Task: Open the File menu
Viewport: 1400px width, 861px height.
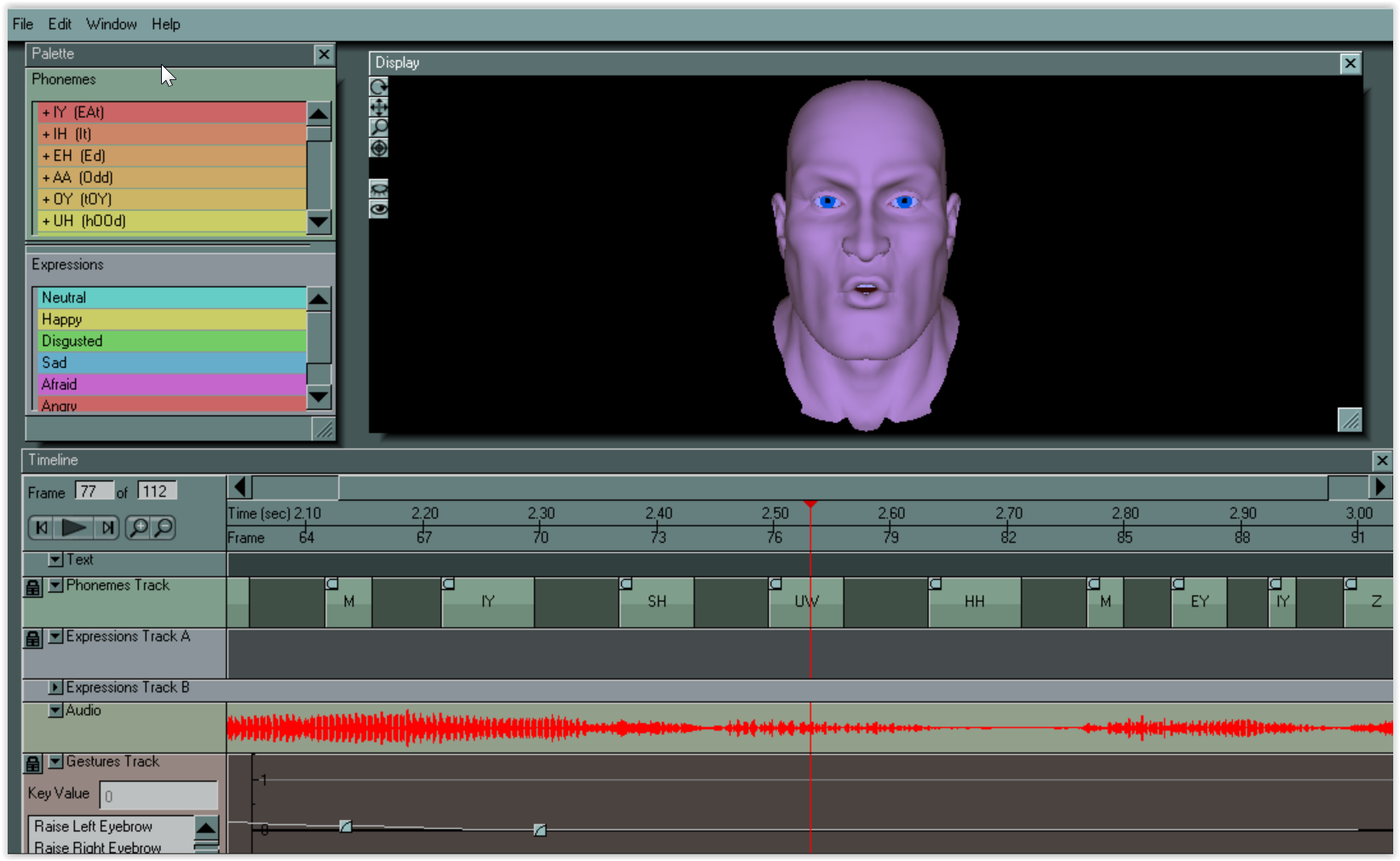Action: [23, 24]
